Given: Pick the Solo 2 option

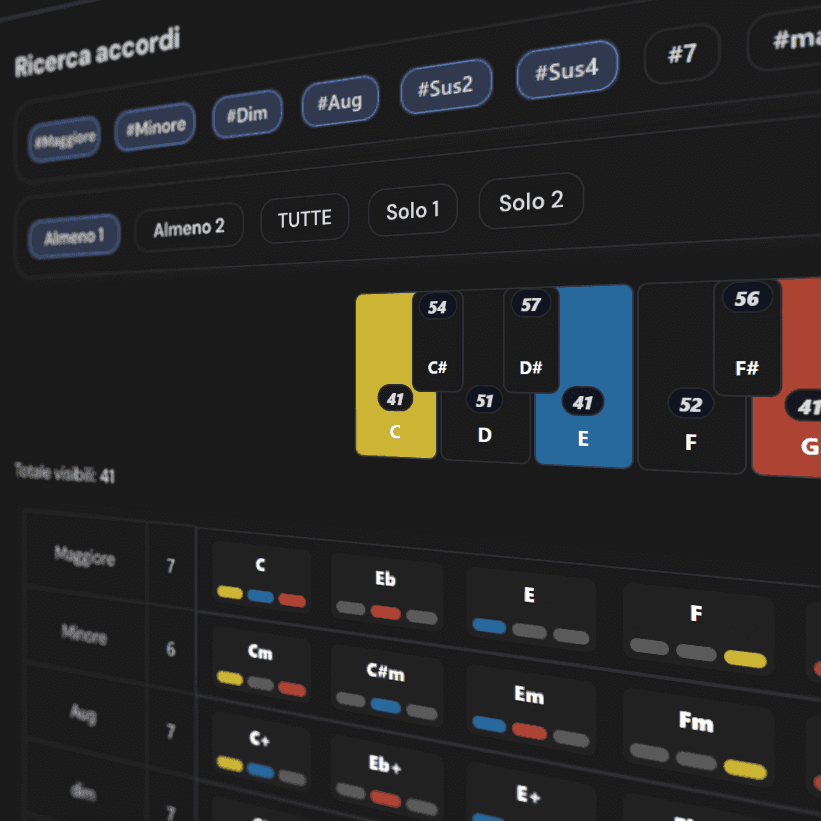Looking at the screenshot, I should point(531,201).
